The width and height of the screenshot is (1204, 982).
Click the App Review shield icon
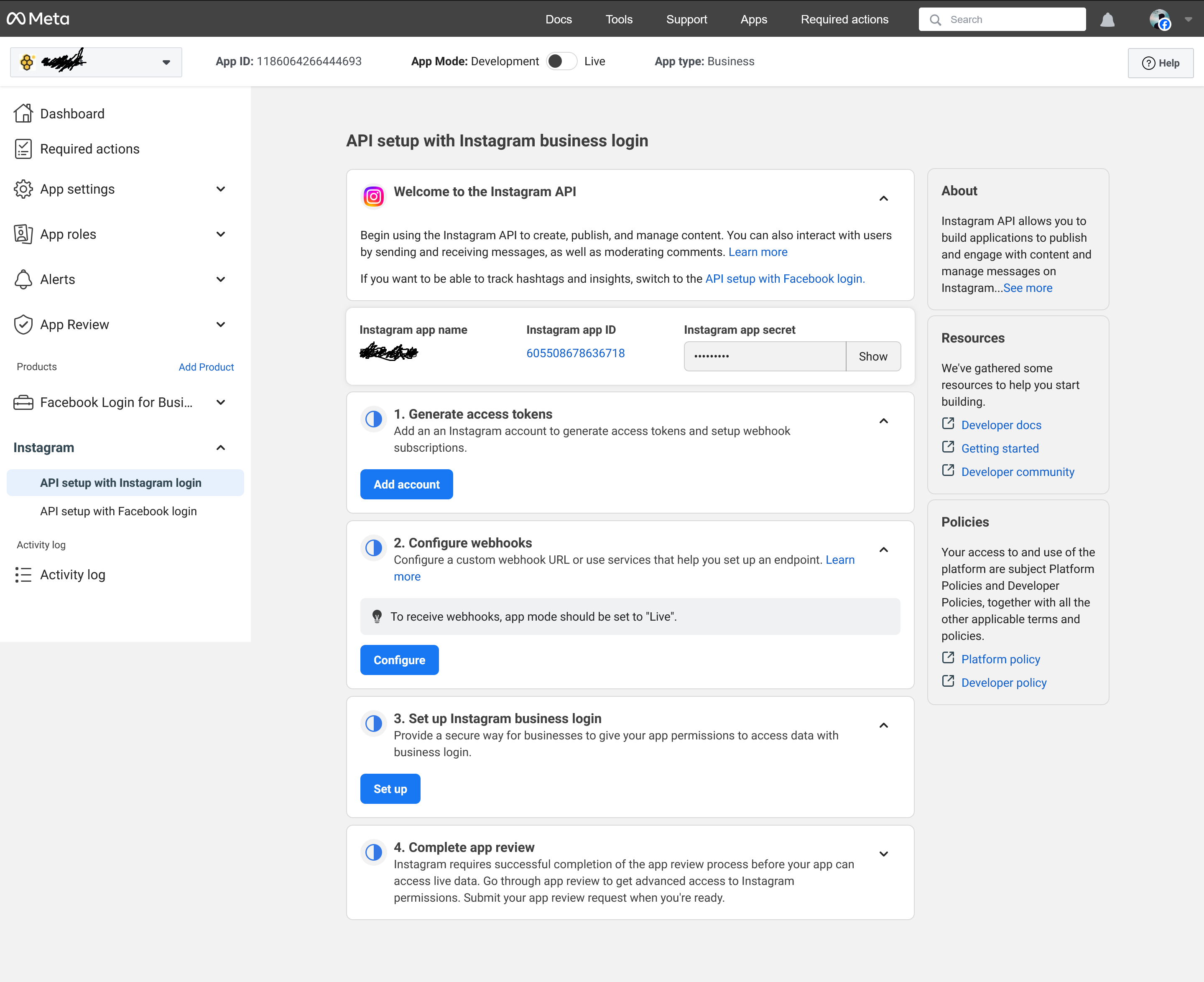pos(23,325)
